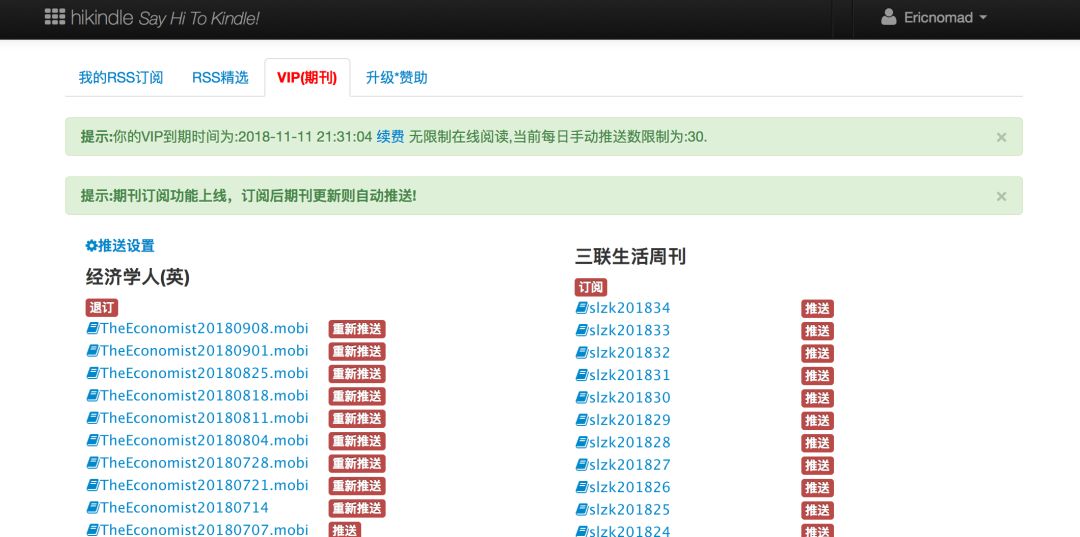Viewport: 1080px width, 537px height.
Task: Click 重新推送 for TheEconomist20180728.mobi
Action: [x=357, y=463]
